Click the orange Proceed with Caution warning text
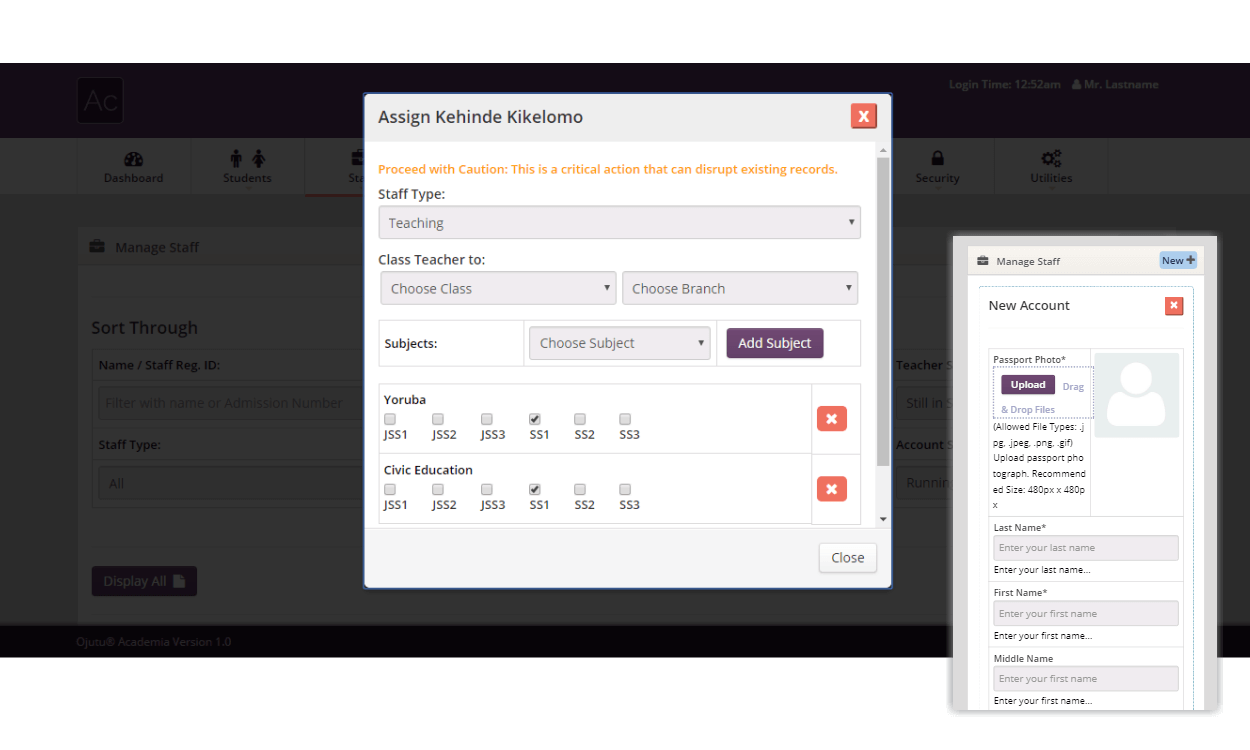This screenshot has width=1250, height=750. [608, 169]
